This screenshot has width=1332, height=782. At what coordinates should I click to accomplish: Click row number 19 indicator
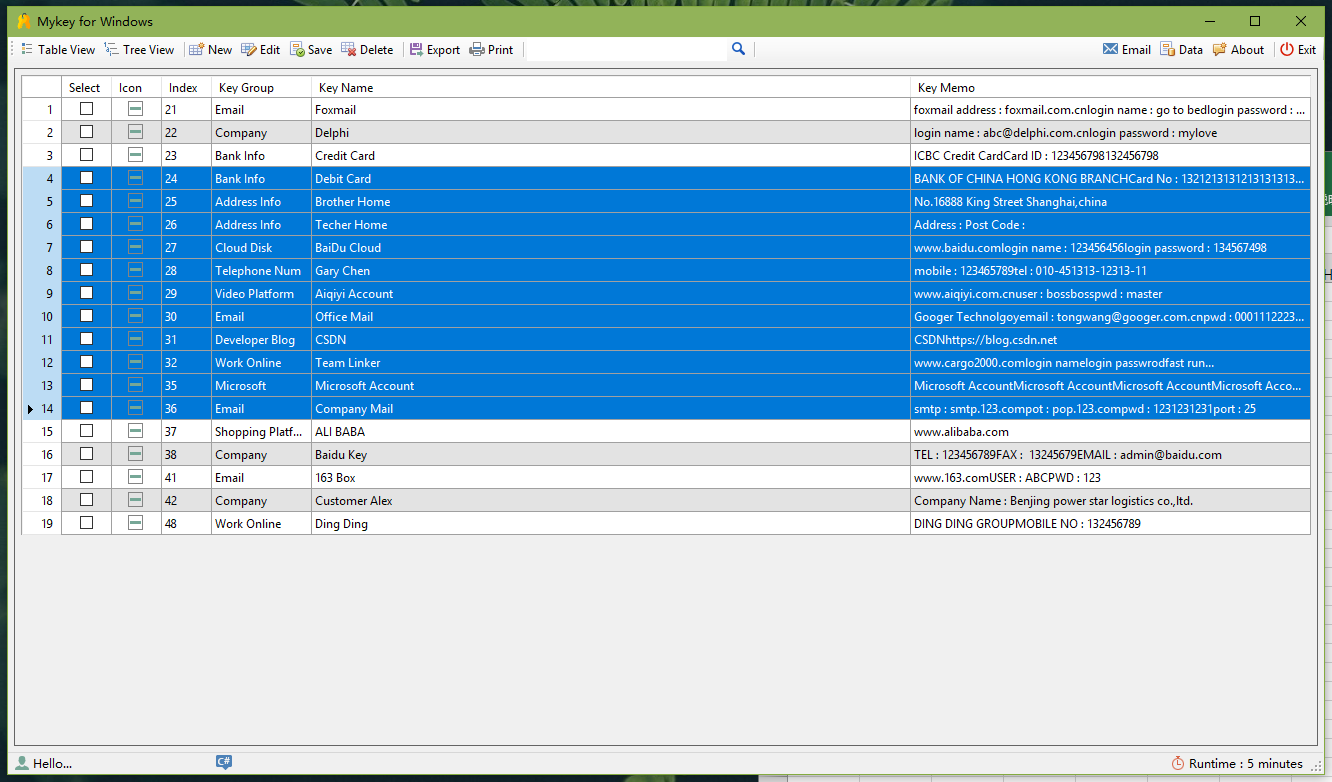(41, 523)
